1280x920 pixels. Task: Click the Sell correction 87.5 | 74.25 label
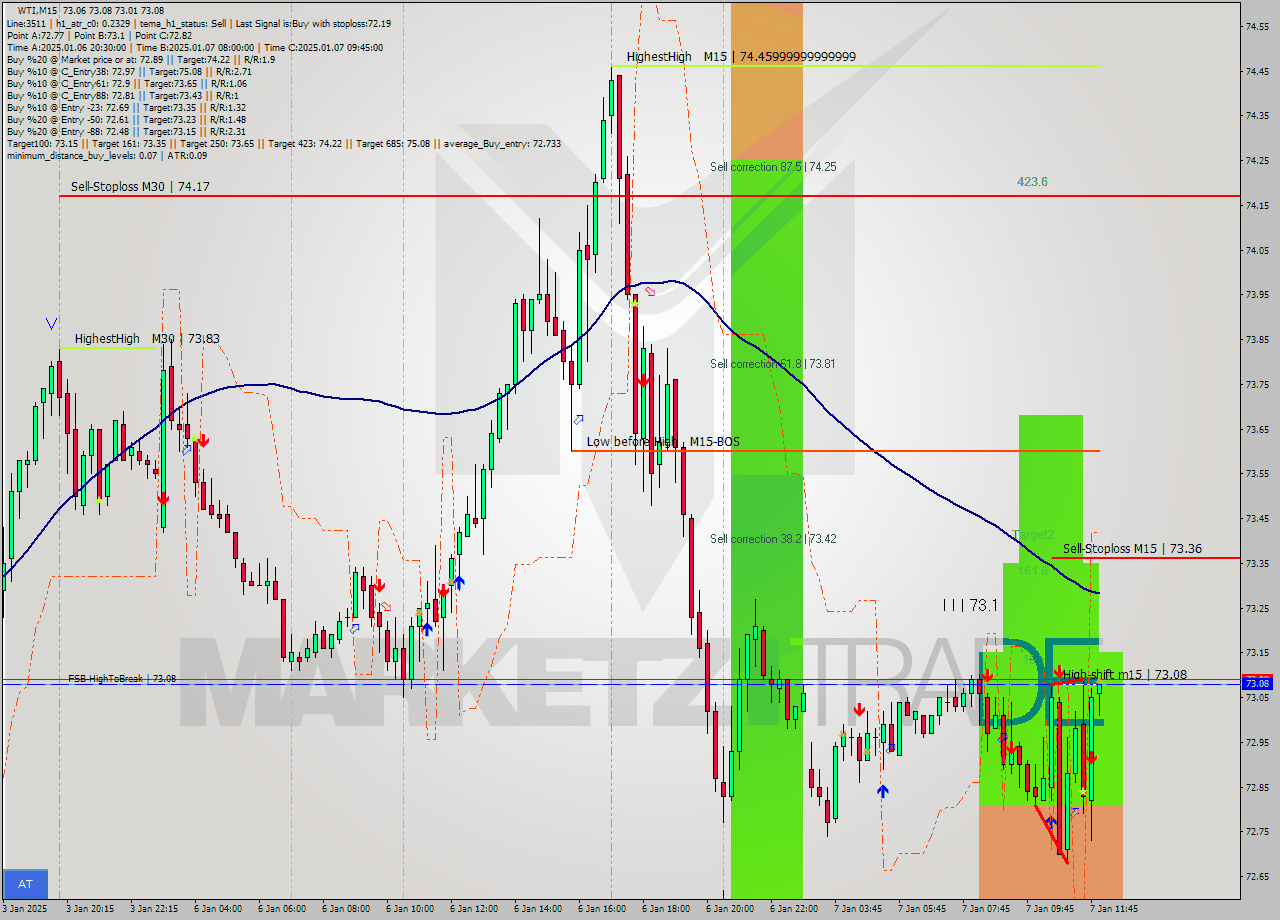(x=773, y=167)
